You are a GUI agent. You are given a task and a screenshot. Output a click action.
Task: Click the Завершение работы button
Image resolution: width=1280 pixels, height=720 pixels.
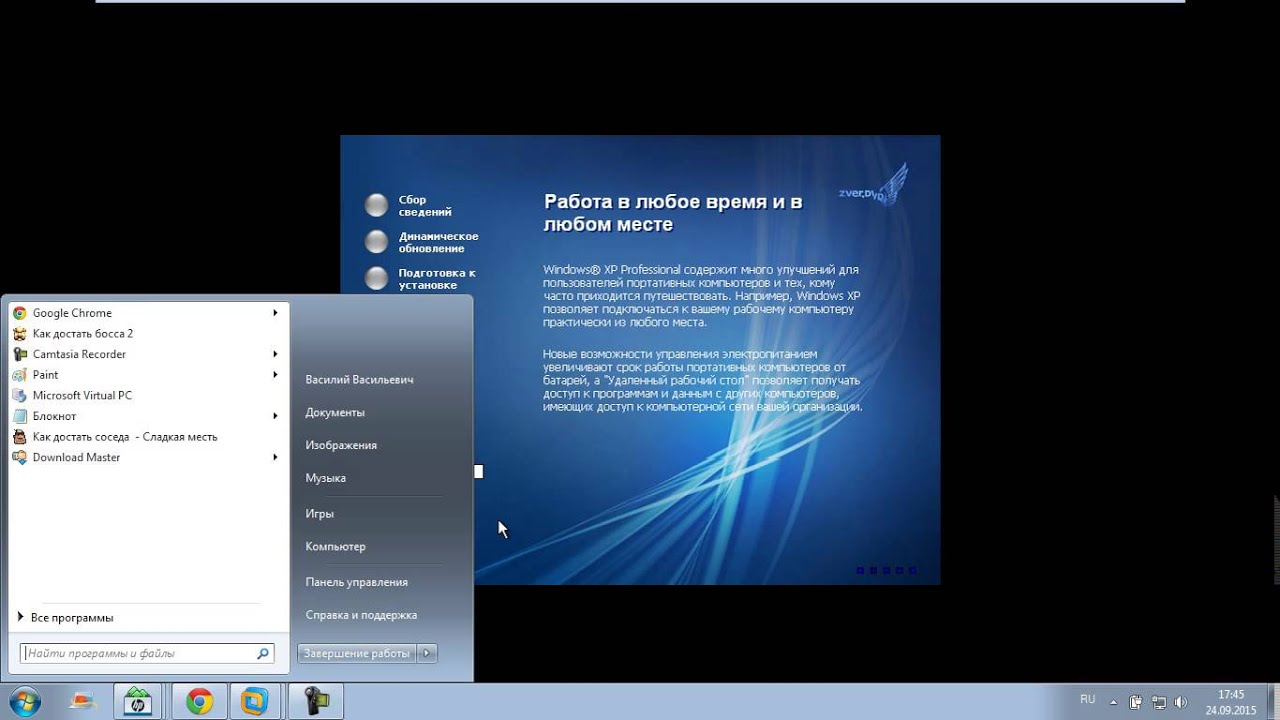point(357,653)
